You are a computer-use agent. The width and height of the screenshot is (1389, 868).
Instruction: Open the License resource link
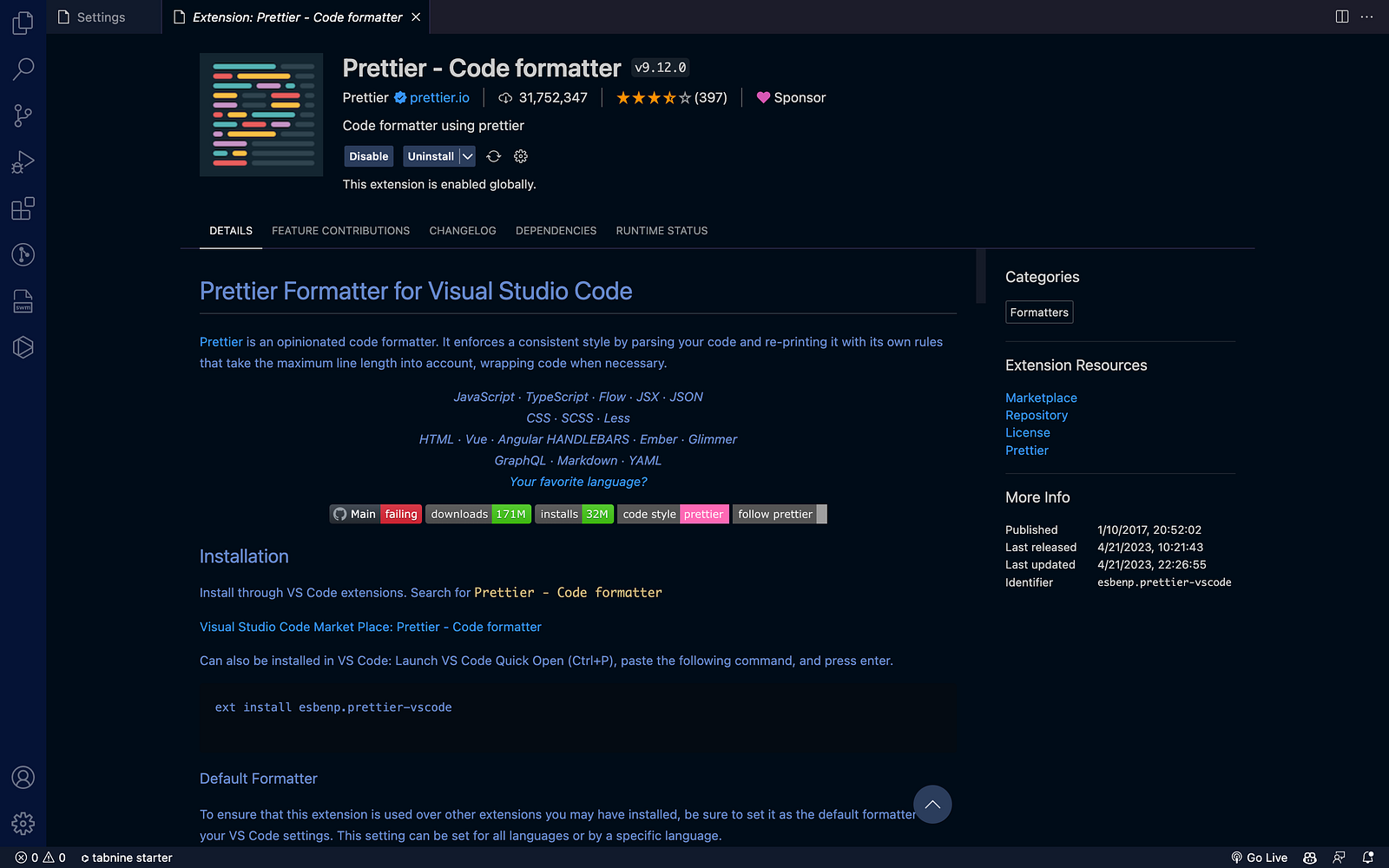click(x=1028, y=432)
